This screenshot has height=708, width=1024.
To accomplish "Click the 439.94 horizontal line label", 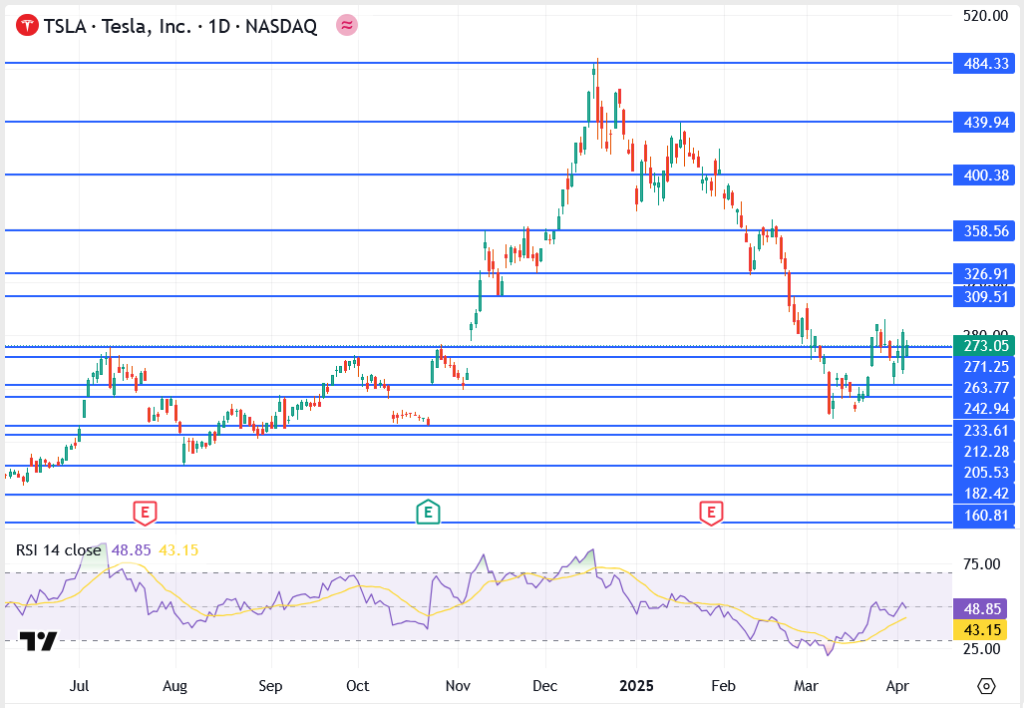I will click(x=986, y=122).
